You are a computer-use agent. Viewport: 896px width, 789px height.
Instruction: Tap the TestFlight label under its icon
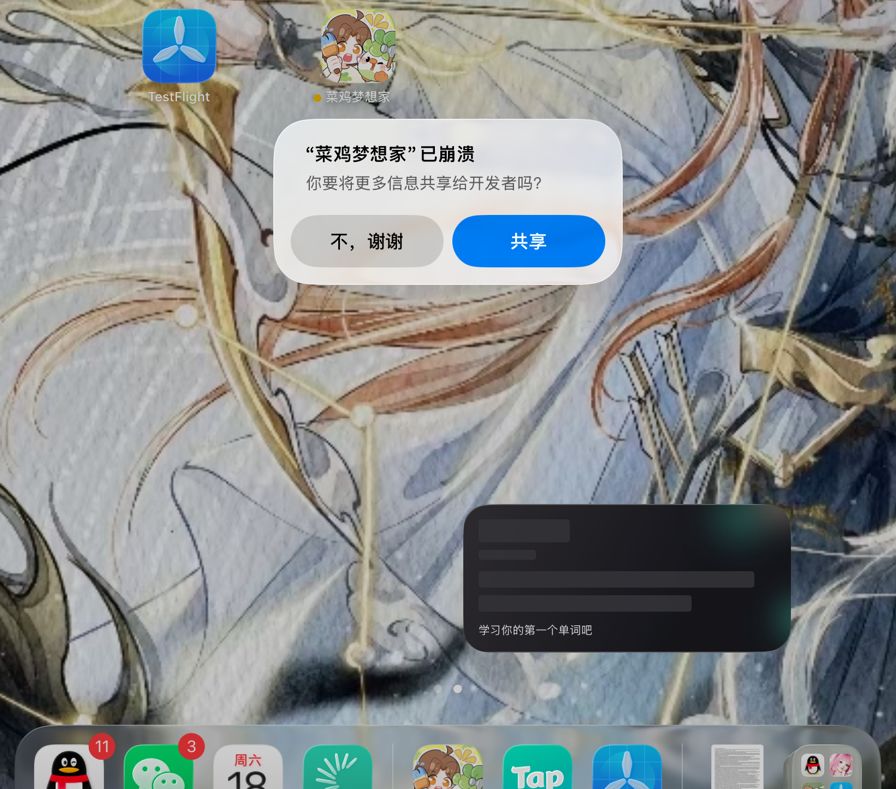tap(179, 97)
